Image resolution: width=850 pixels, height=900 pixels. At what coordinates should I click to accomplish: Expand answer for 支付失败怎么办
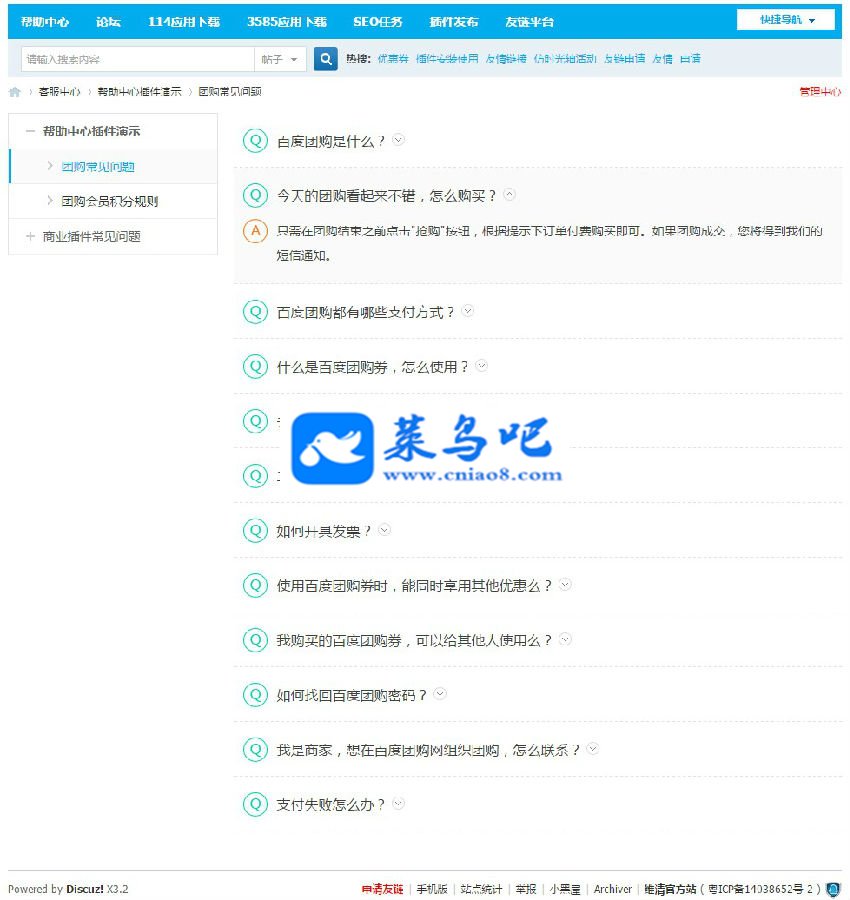398,803
